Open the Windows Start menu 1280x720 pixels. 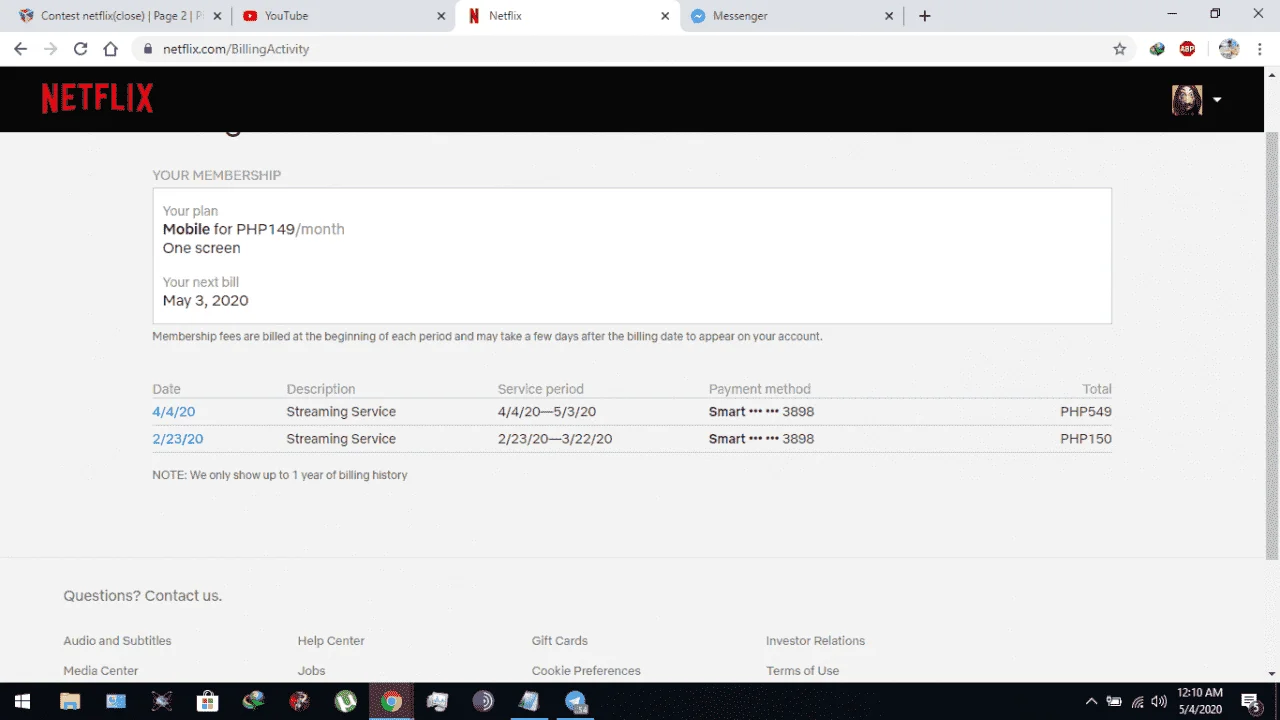(22, 701)
